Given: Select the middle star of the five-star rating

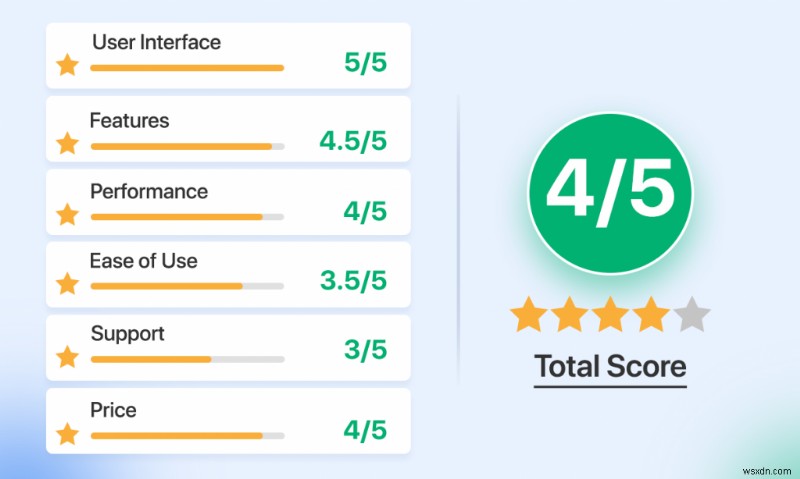Looking at the screenshot, I should point(610,316).
